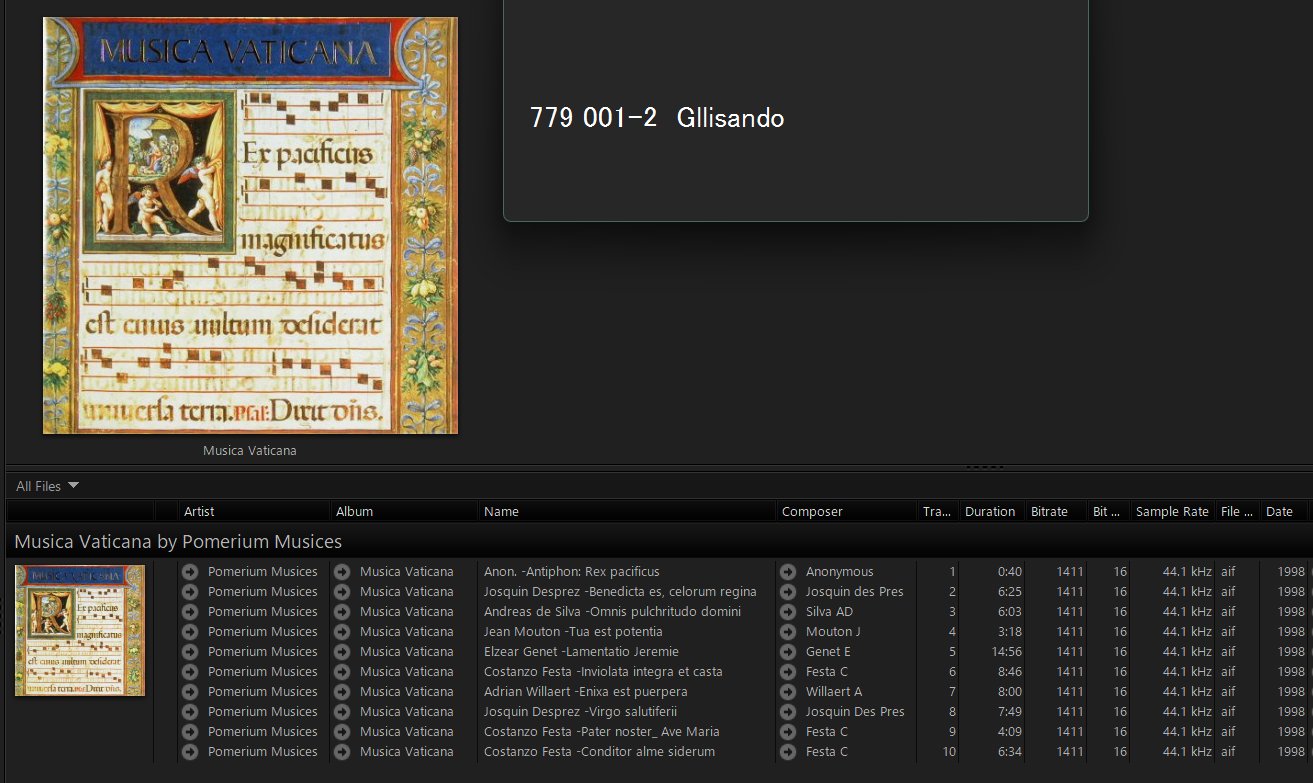Image resolution: width=1313 pixels, height=783 pixels.
Task: Click album arrow icon on Benedicta es row
Action: [x=342, y=592]
